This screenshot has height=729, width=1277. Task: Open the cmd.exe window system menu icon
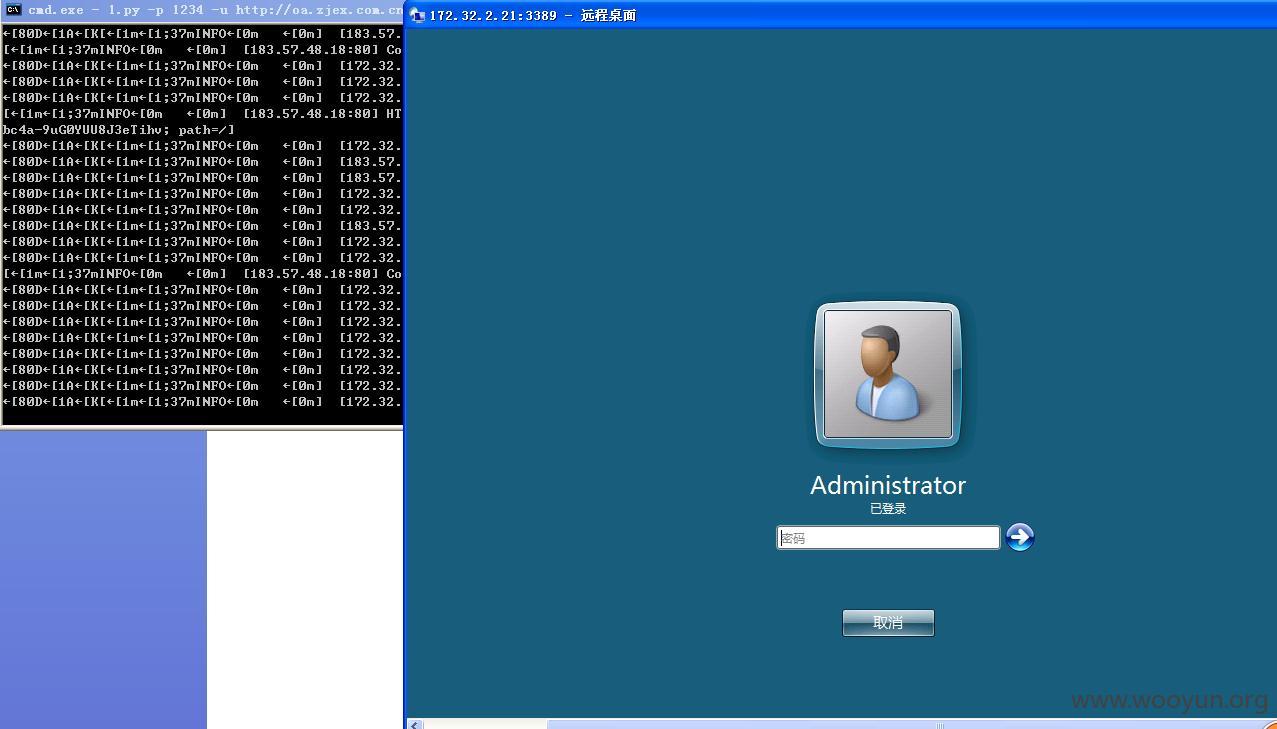coord(13,10)
